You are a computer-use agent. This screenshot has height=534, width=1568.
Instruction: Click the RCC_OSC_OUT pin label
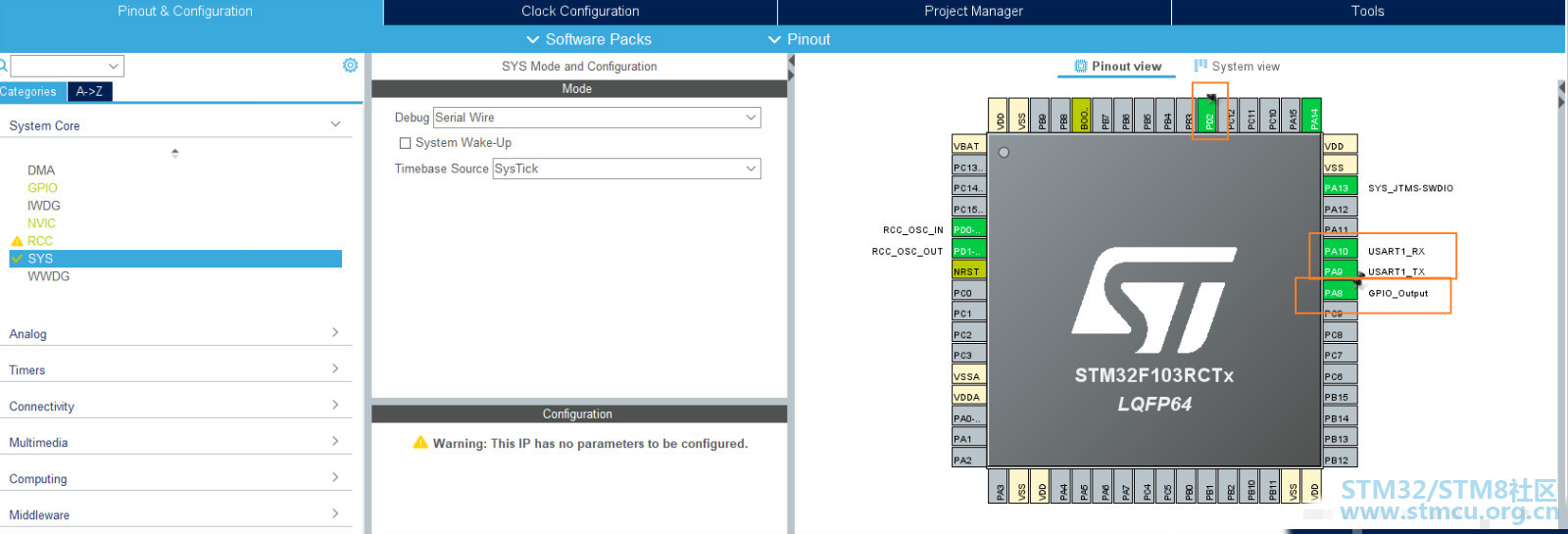pyautogui.click(x=906, y=252)
